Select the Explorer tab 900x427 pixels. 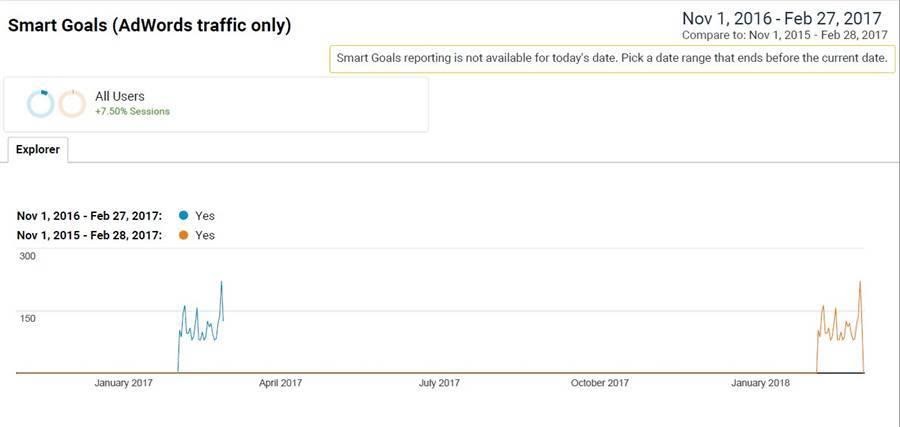point(37,149)
